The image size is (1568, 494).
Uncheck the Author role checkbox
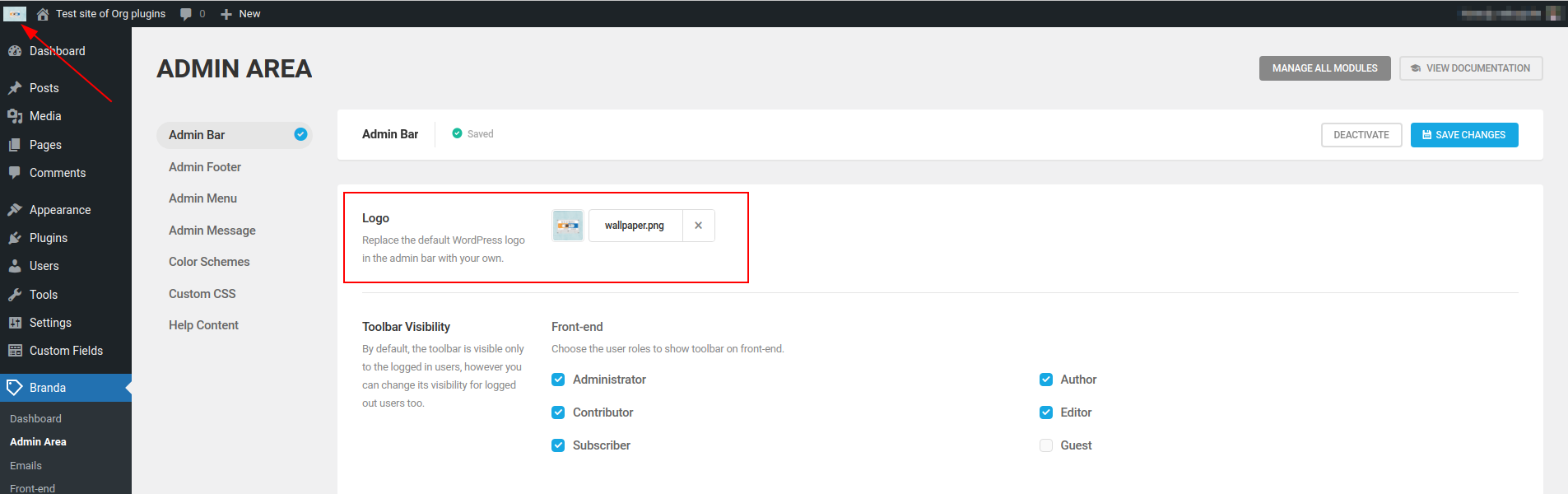coord(1046,380)
